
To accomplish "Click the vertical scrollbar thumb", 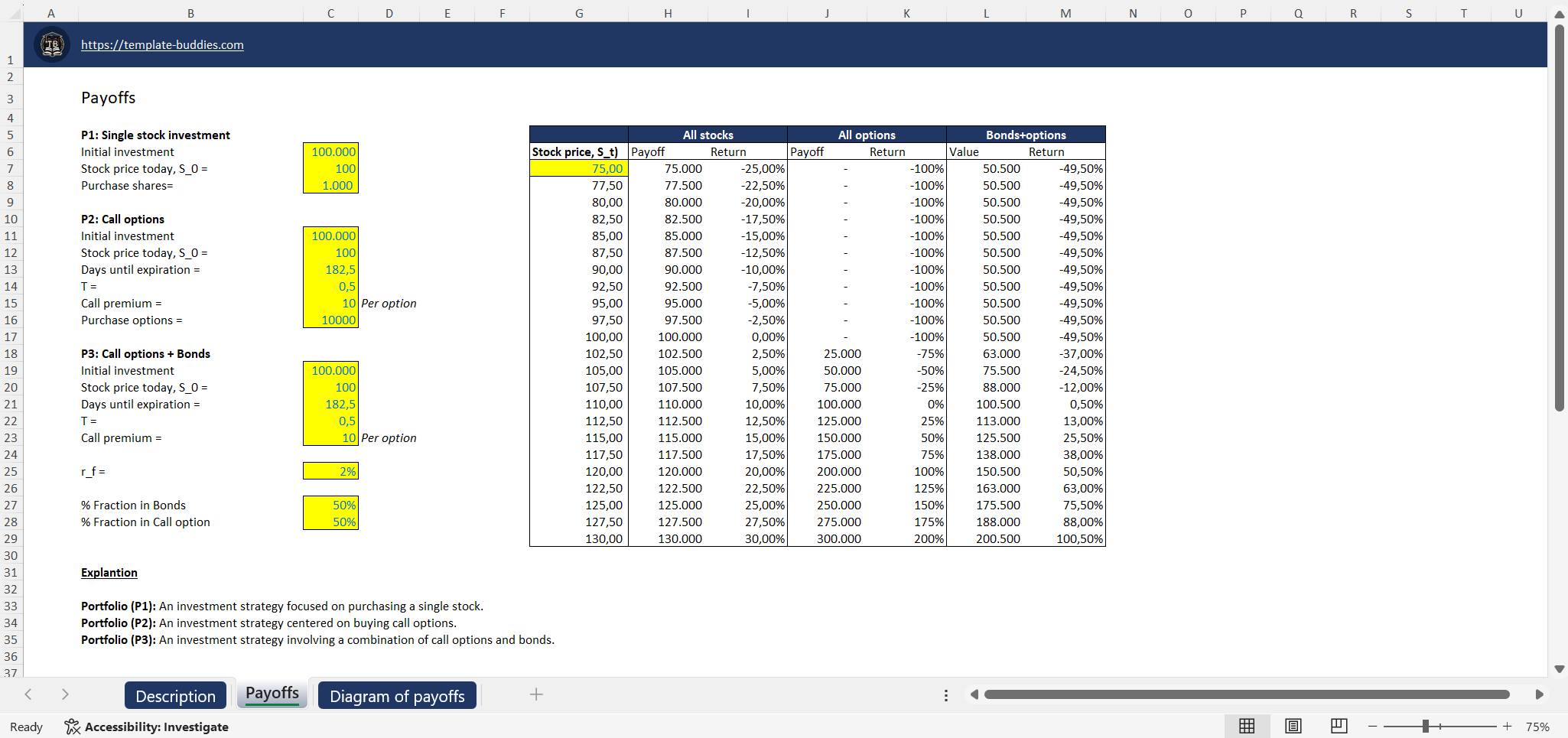I will (x=1560, y=218).
